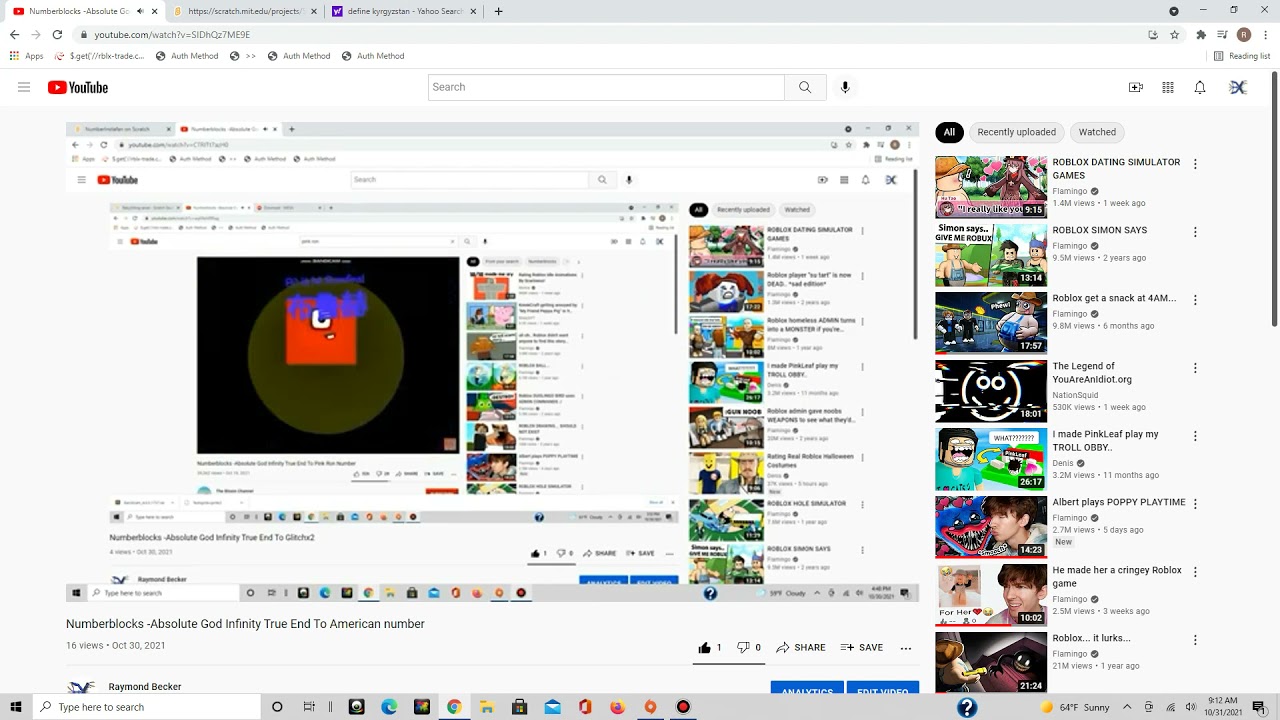1280x720 pixels.
Task: Open the Chrome extensions puzzle icon
Action: point(1201,34)
